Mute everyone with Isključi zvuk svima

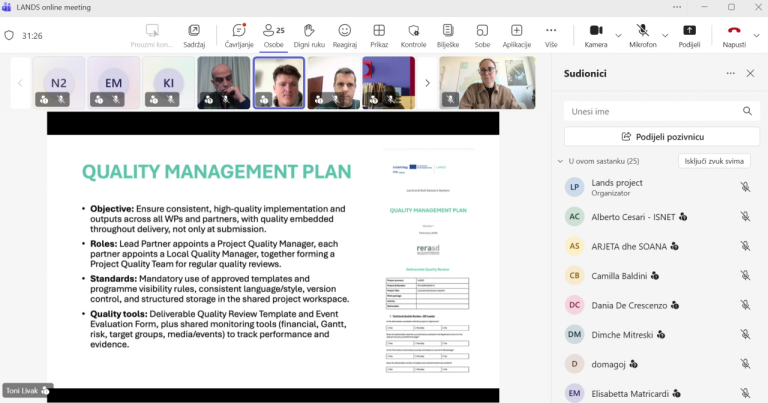714,161
